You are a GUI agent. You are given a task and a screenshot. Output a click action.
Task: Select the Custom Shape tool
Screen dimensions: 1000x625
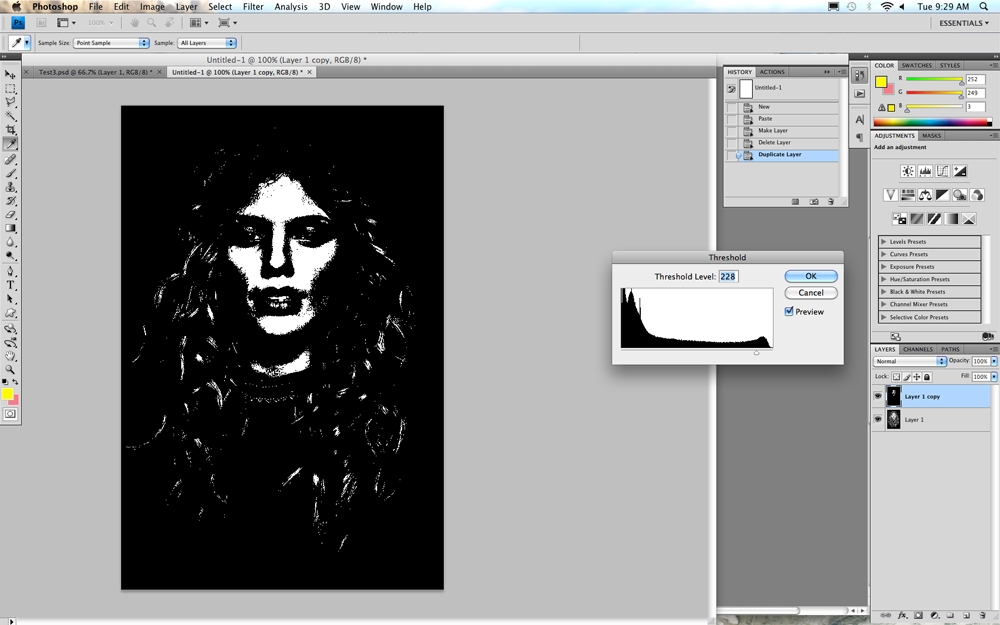tap(10, 313)
